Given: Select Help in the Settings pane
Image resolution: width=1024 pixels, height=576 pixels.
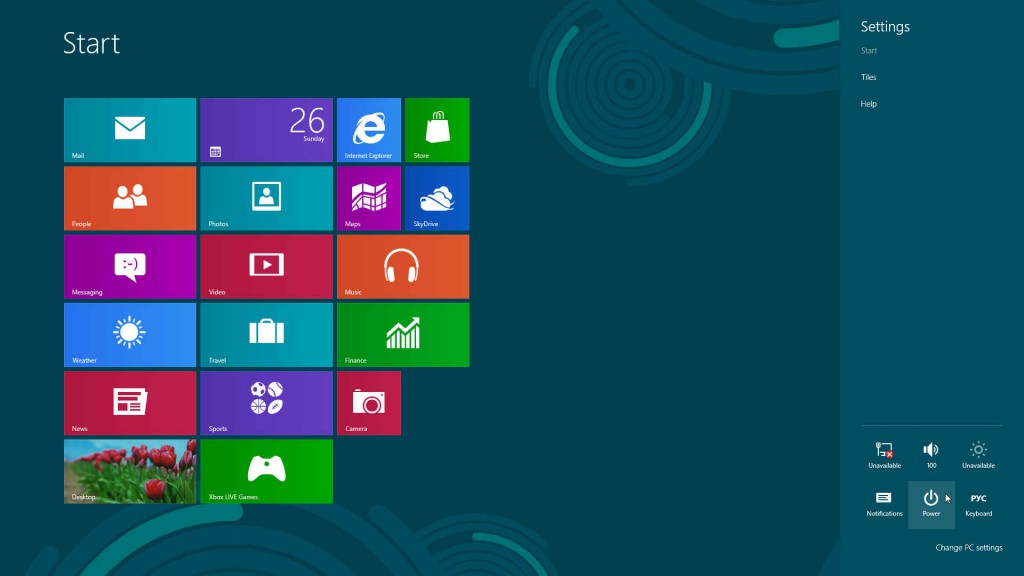Looking at the screenshot, I should (x=868, y=104).
